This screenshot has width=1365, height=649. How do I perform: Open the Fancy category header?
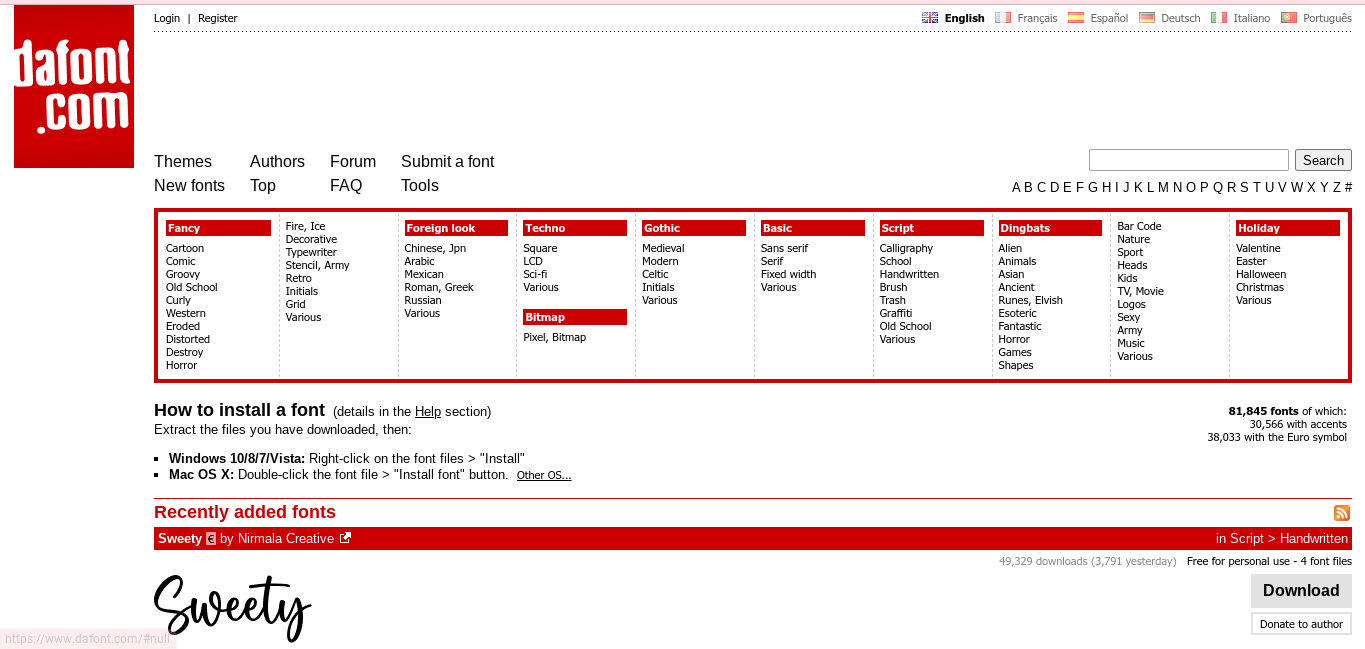[x=218, y=228]
